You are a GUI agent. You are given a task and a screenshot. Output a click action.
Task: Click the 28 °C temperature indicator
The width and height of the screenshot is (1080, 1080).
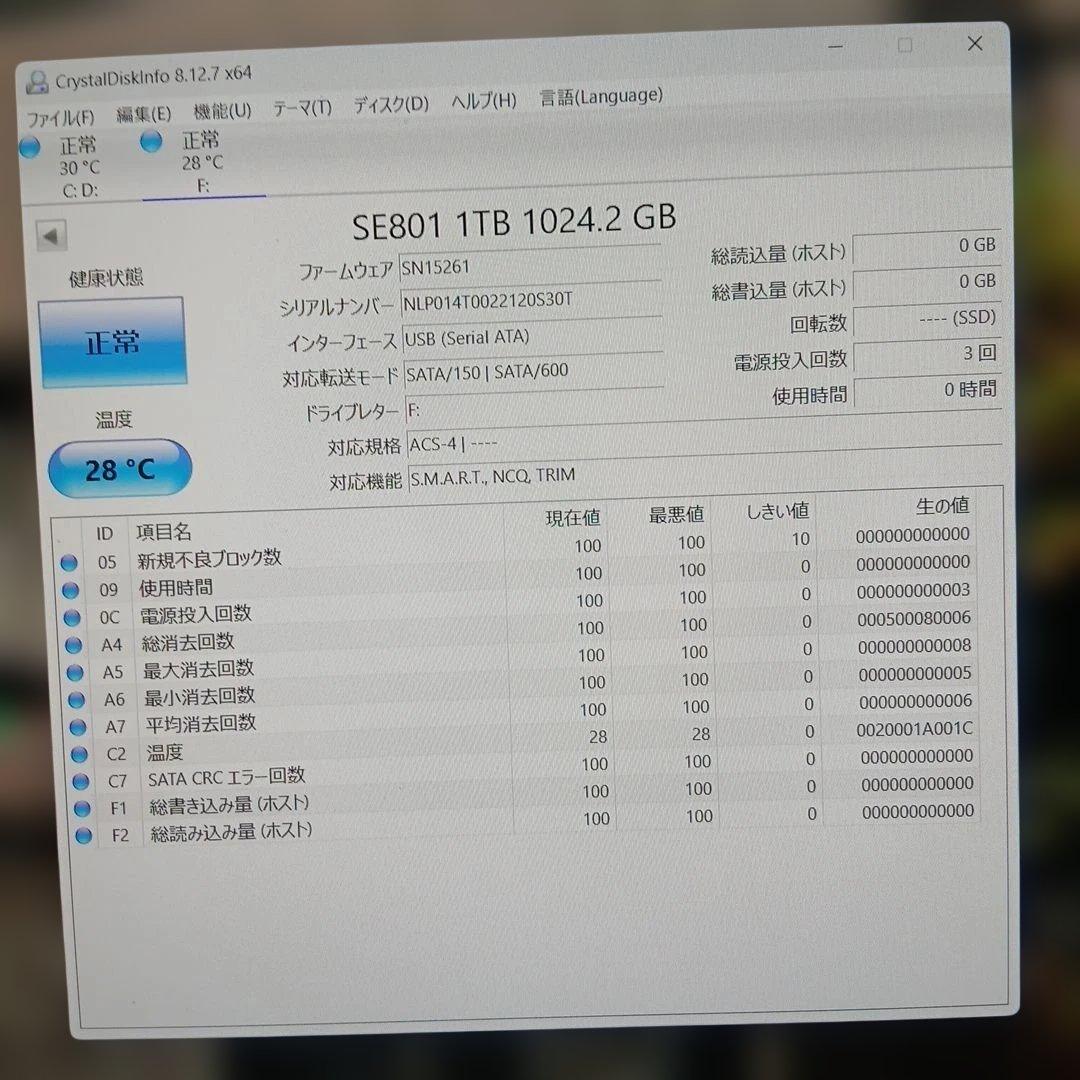[119, 469]
